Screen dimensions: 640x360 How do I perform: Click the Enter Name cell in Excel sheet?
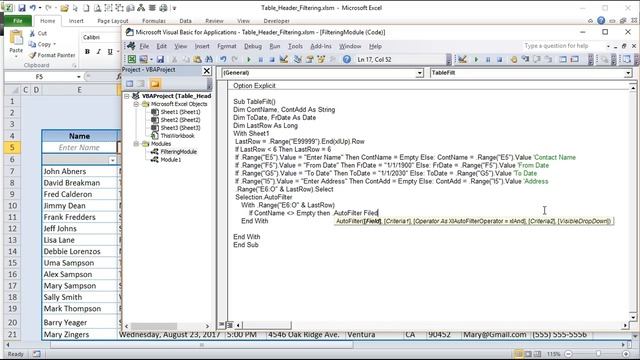[x=79, y=147]
